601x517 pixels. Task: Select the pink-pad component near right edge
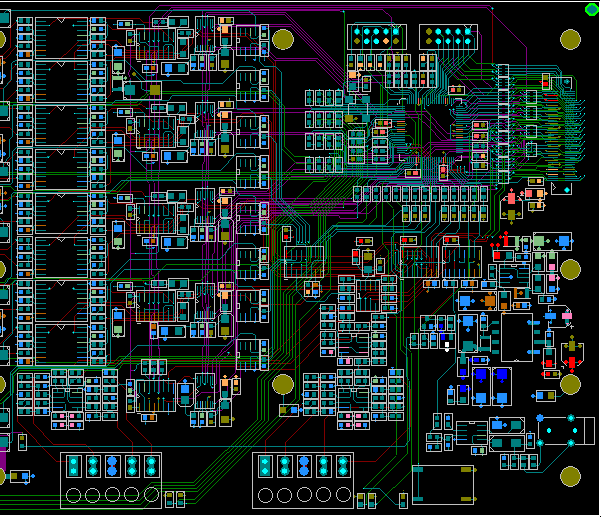(x=566, y=316)
